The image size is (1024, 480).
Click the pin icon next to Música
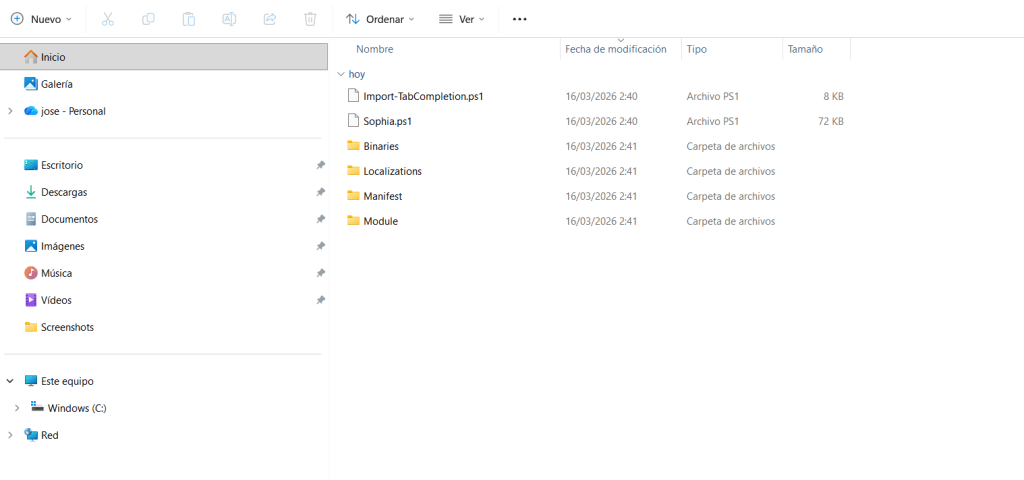(x=320, y=273)
